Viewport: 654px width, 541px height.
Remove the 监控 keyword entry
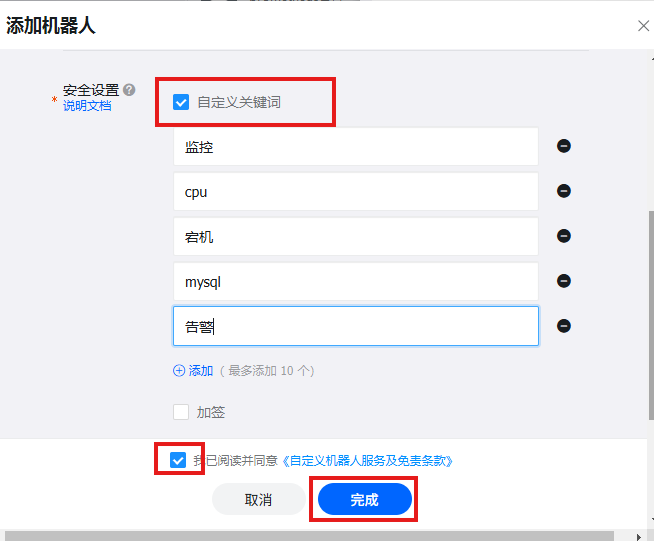pyautogui.click(x=564, y=146)
